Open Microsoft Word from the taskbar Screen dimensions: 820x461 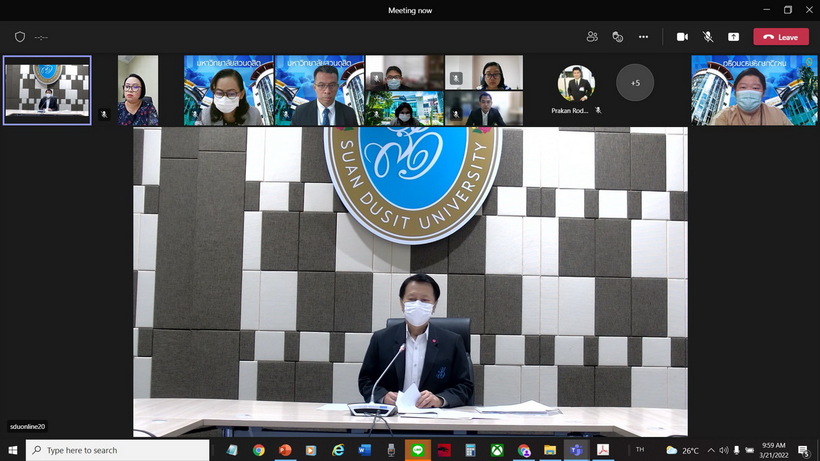tap(365, 450)
